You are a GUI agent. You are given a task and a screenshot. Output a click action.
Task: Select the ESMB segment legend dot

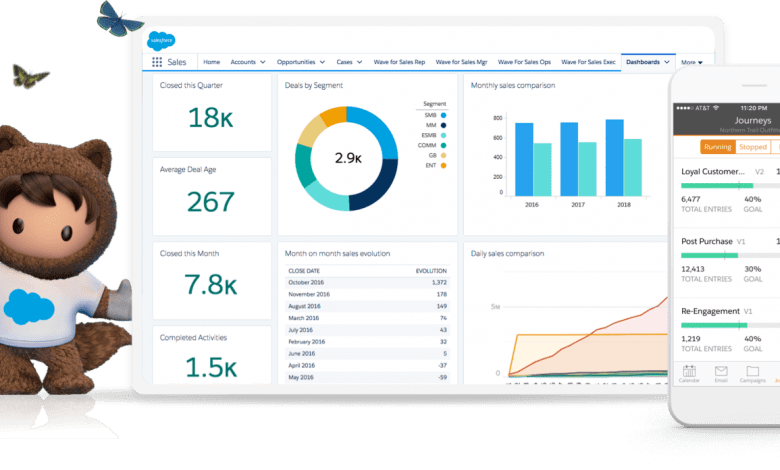click(443, 135)
